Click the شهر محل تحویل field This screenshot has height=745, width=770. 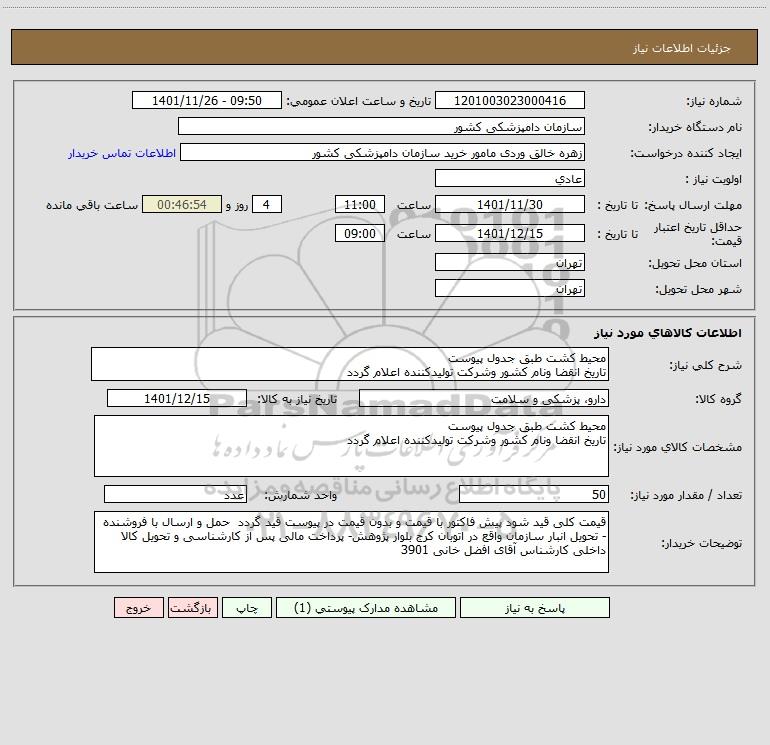[x=510, y=288]
